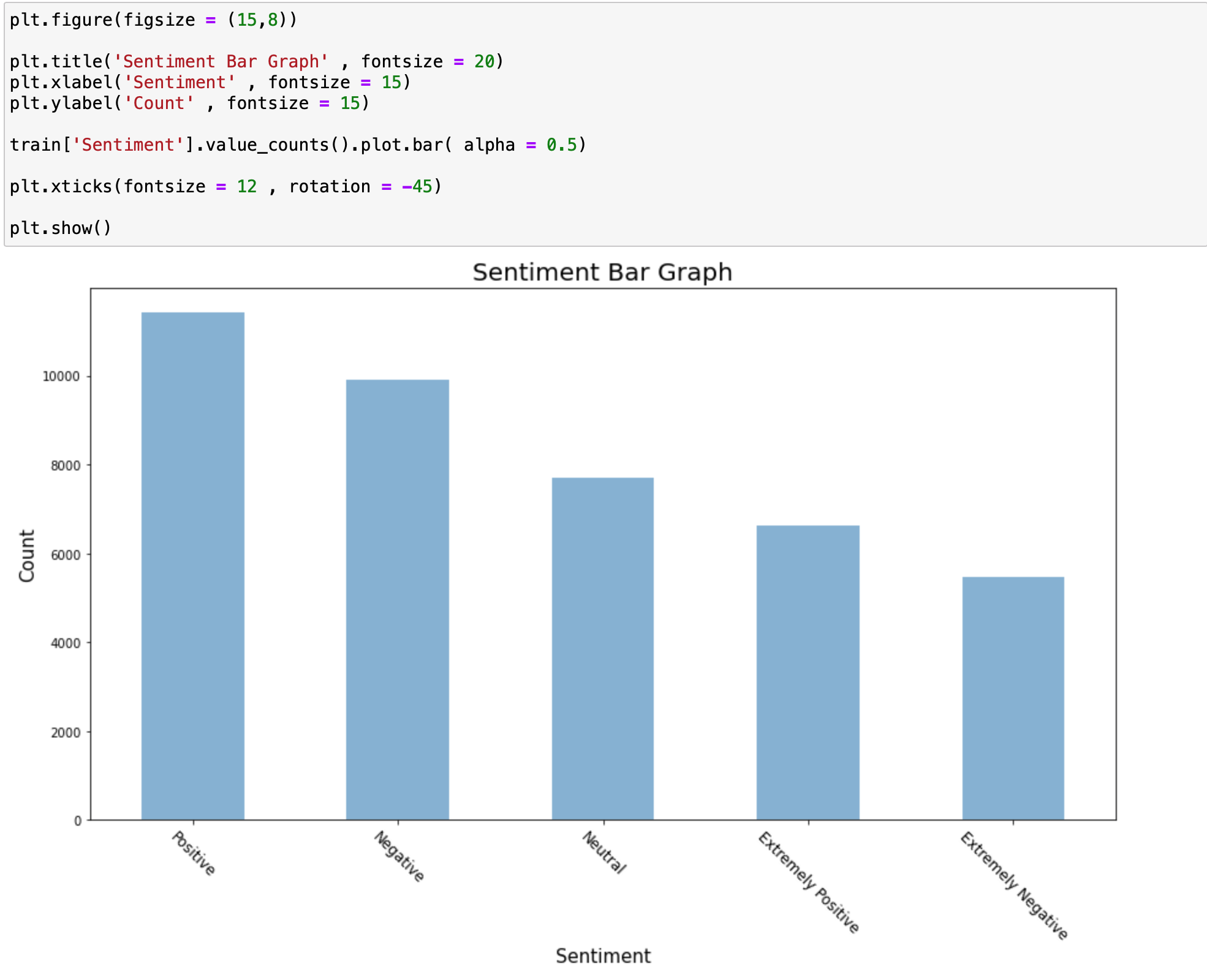Click the plt.xlabel 'Sentiment' code line
Screen dimensions: 1207x980
(210, 83)
